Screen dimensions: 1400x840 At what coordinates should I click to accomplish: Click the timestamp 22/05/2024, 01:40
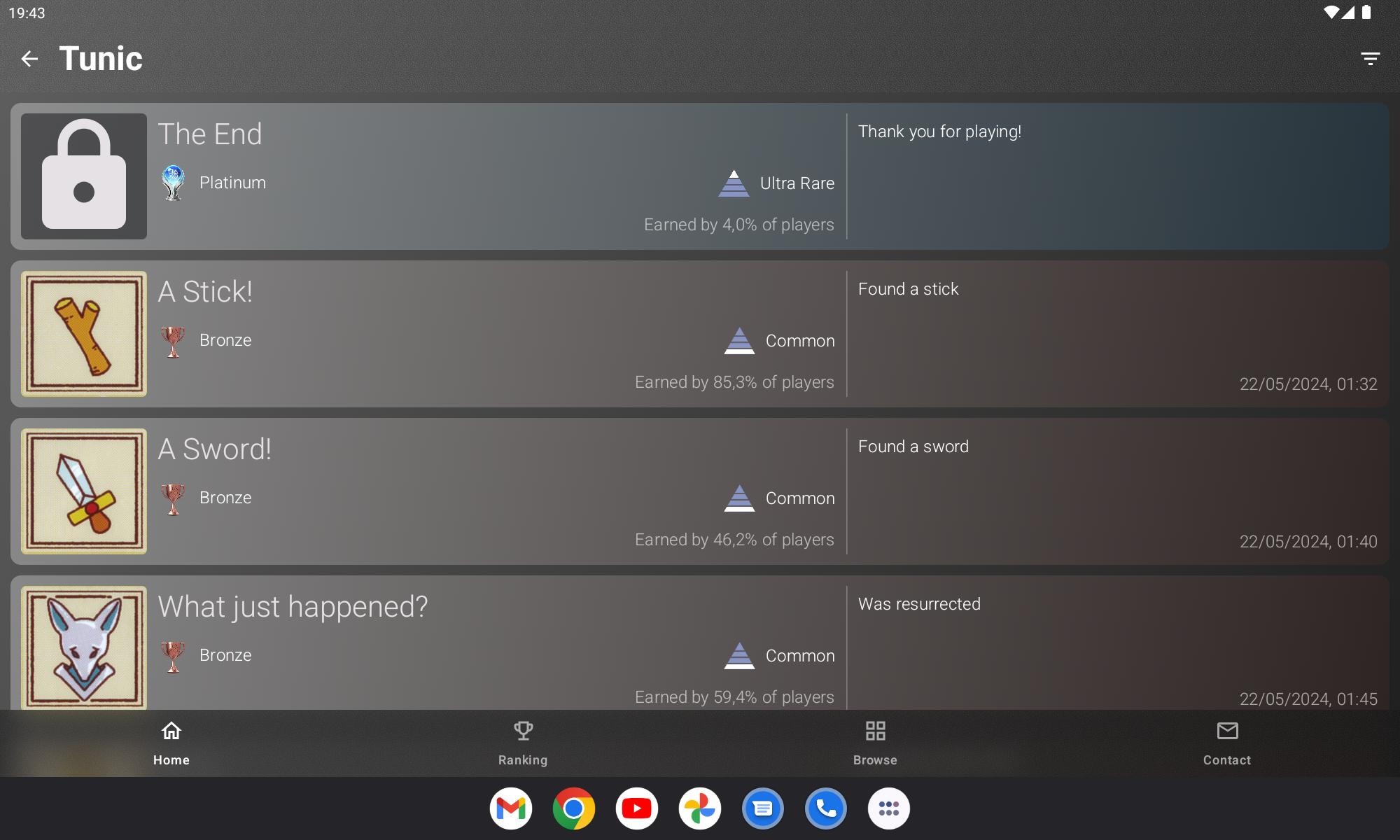click(x=1308, y=542)
